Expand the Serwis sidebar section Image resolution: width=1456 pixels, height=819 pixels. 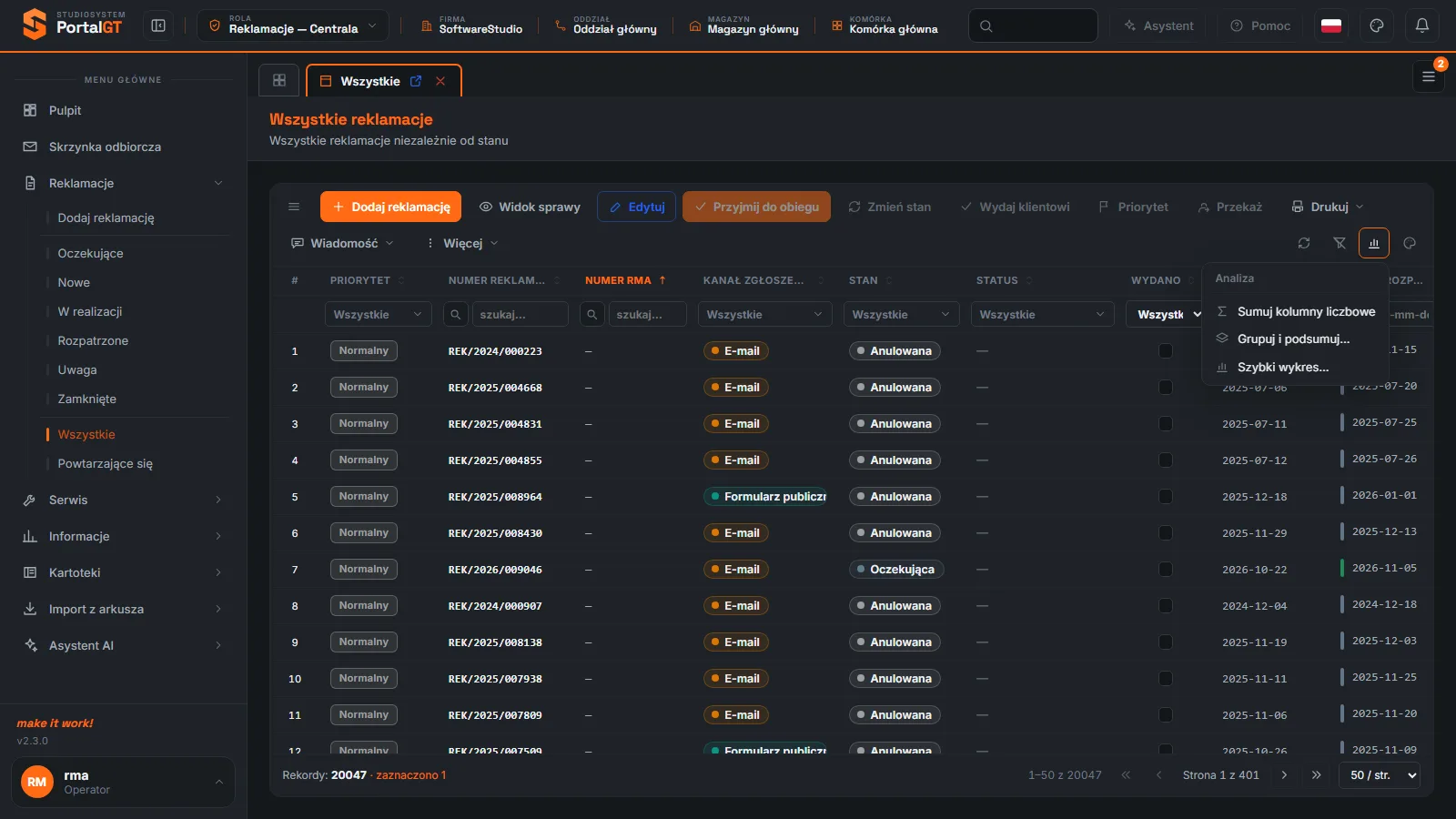click(x=123, y=500)
